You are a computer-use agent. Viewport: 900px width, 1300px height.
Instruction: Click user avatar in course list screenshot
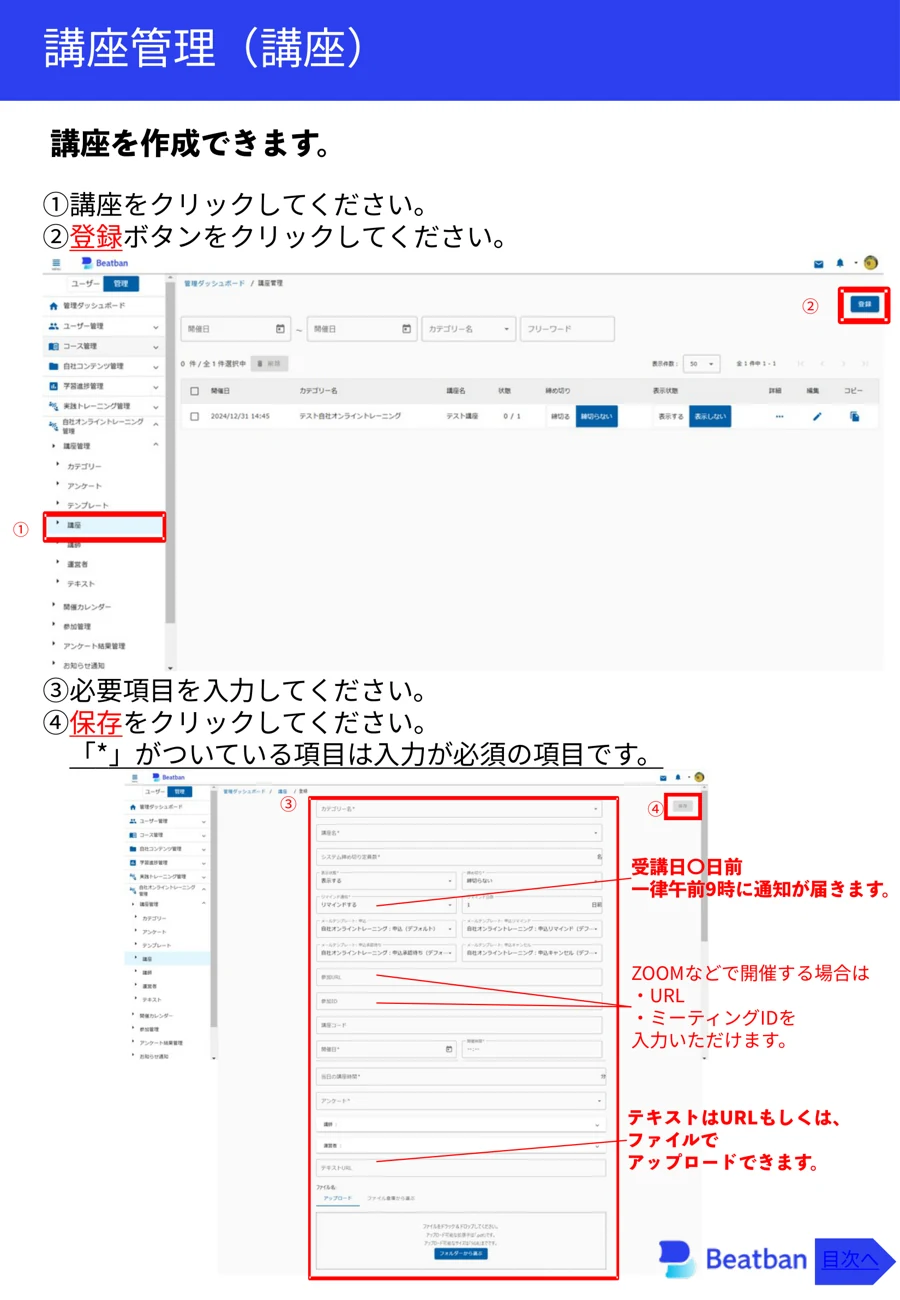(871, 263)
